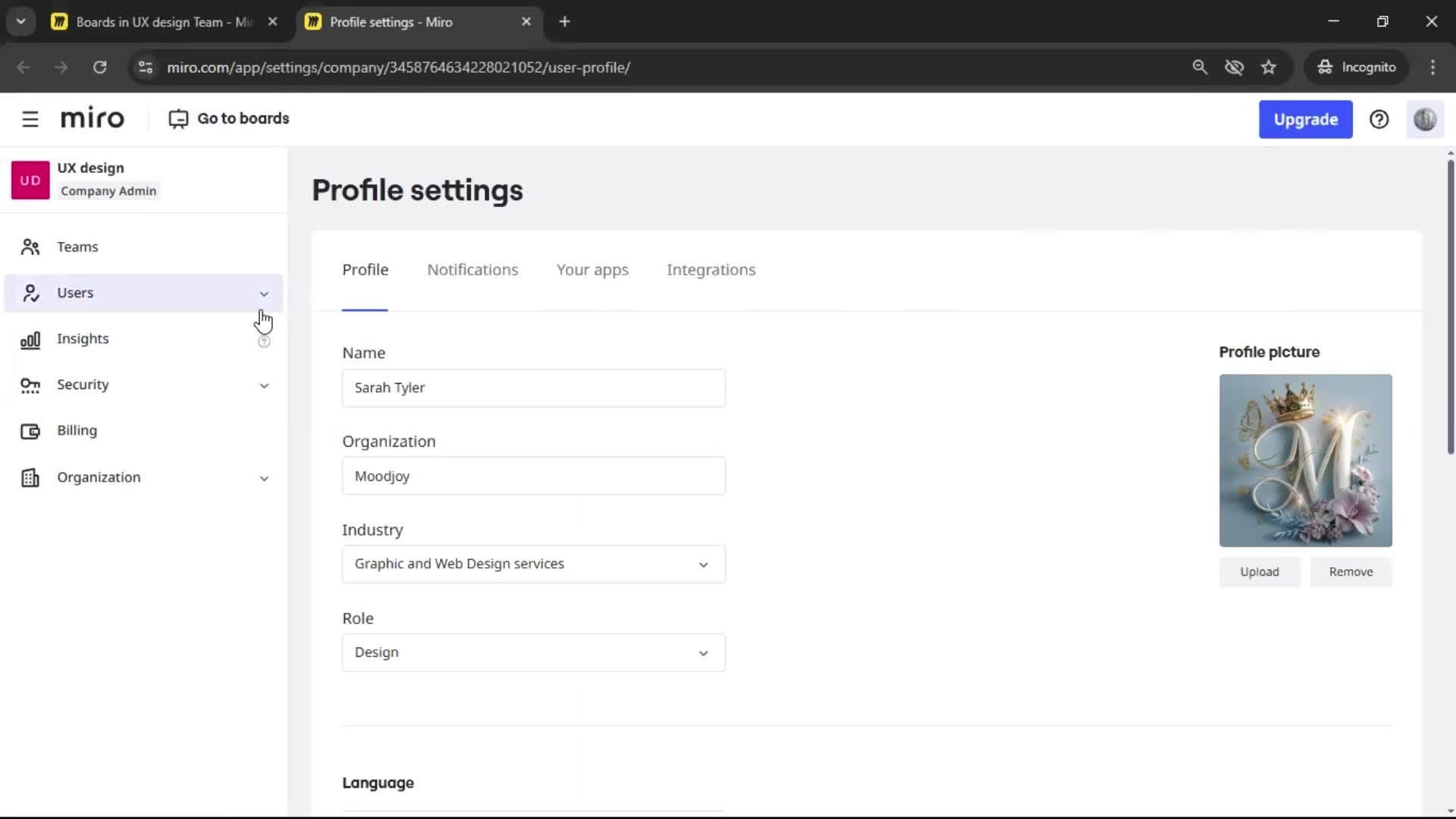1456x819 pixels.
Task: Open Billing in the sidebar
Action: pyautogui.click(x=143, y=431)
